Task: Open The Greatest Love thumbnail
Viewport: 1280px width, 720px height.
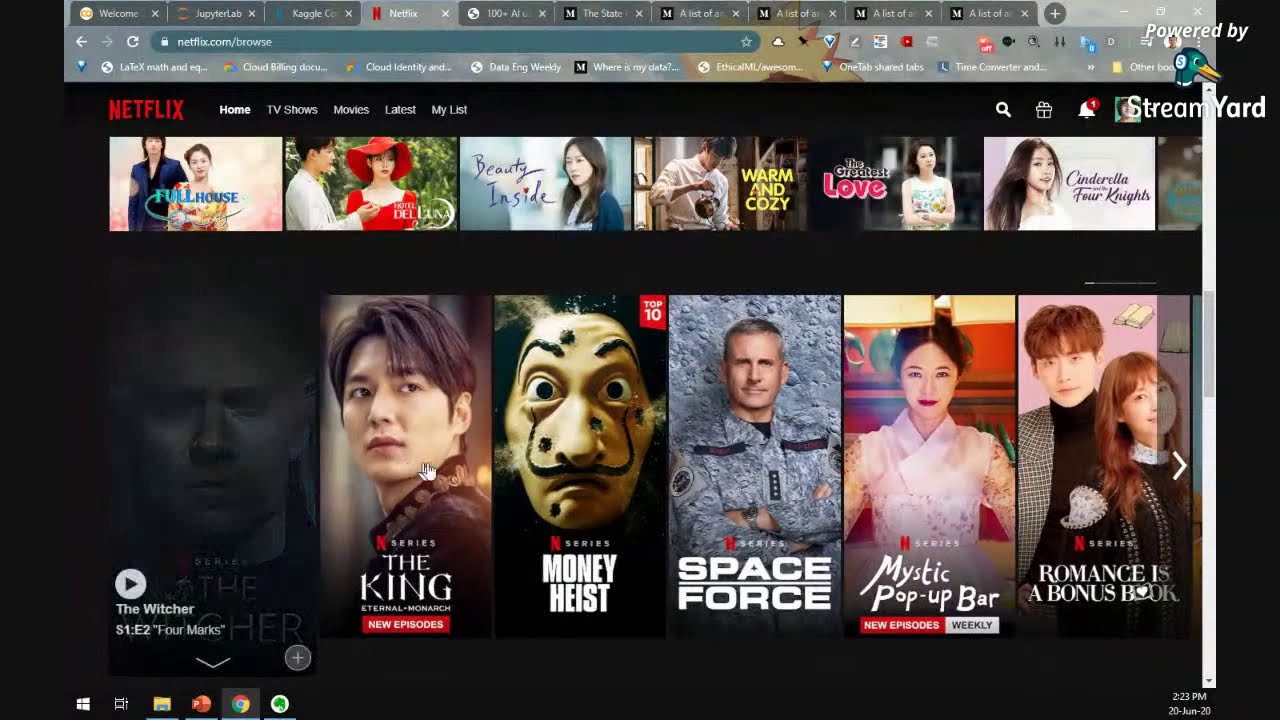Action: click(x=895, y=184)
